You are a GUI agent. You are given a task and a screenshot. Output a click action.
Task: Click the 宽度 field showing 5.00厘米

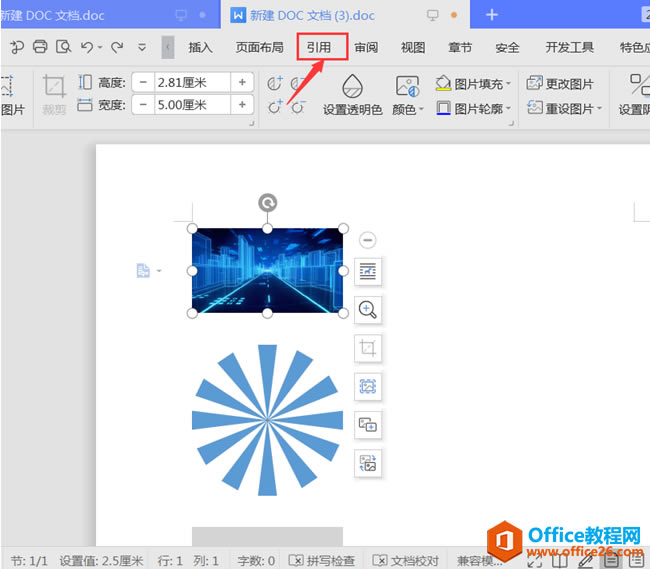click(192, 104)
